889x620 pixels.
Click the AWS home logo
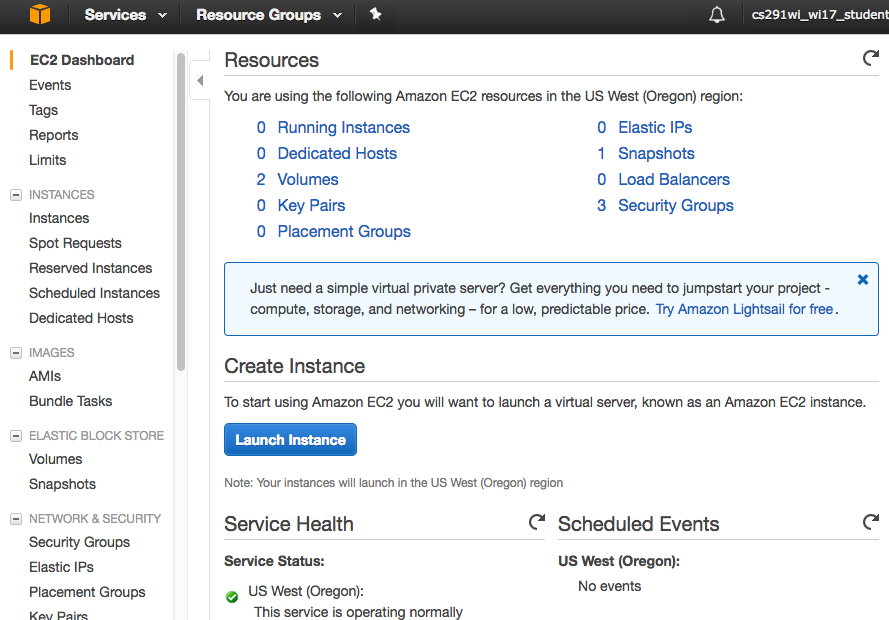coord(38,16)
